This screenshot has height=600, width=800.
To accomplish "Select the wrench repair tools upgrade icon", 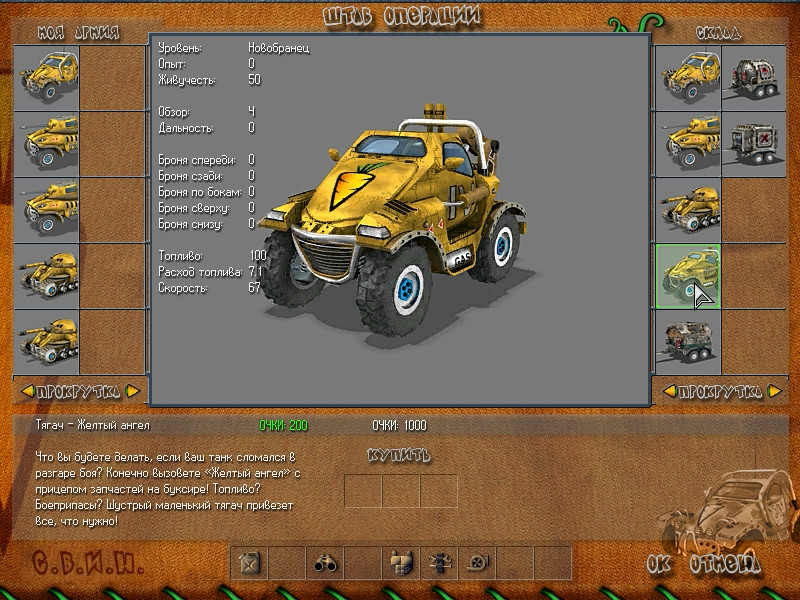I will pos(439,563).
